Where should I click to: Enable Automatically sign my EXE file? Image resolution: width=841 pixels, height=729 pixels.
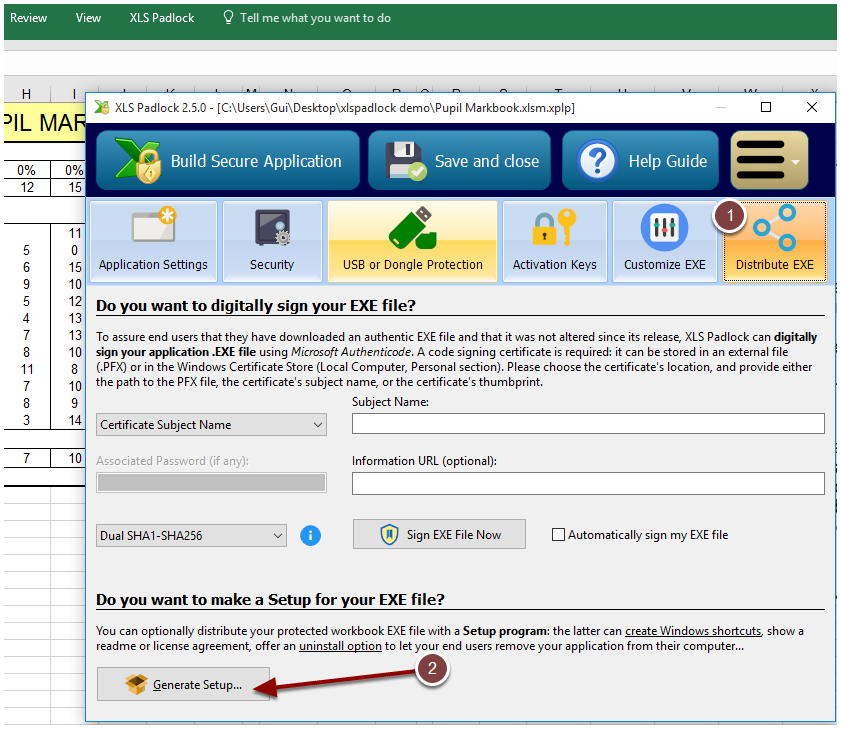click(559, 535)
